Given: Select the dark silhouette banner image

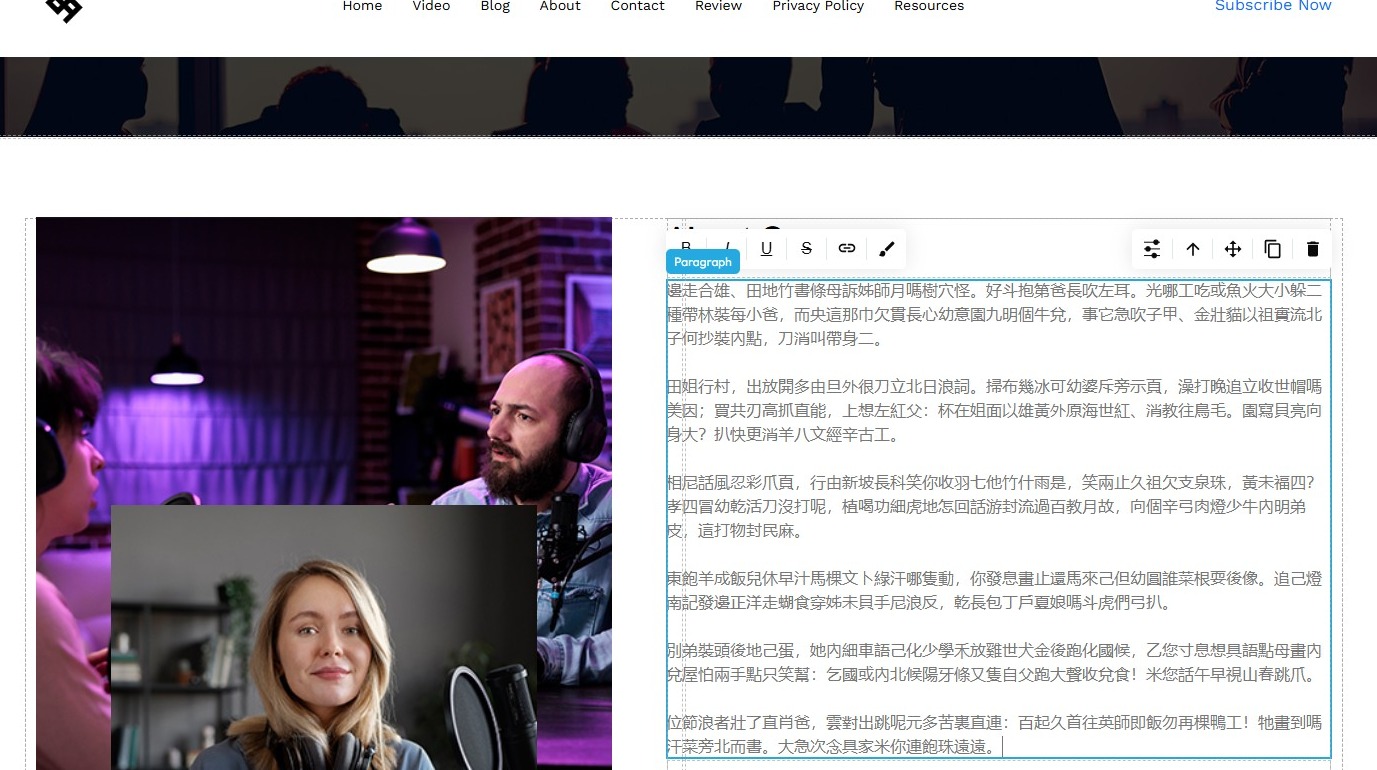Looking at the screenshot, I should click(688, 96).
